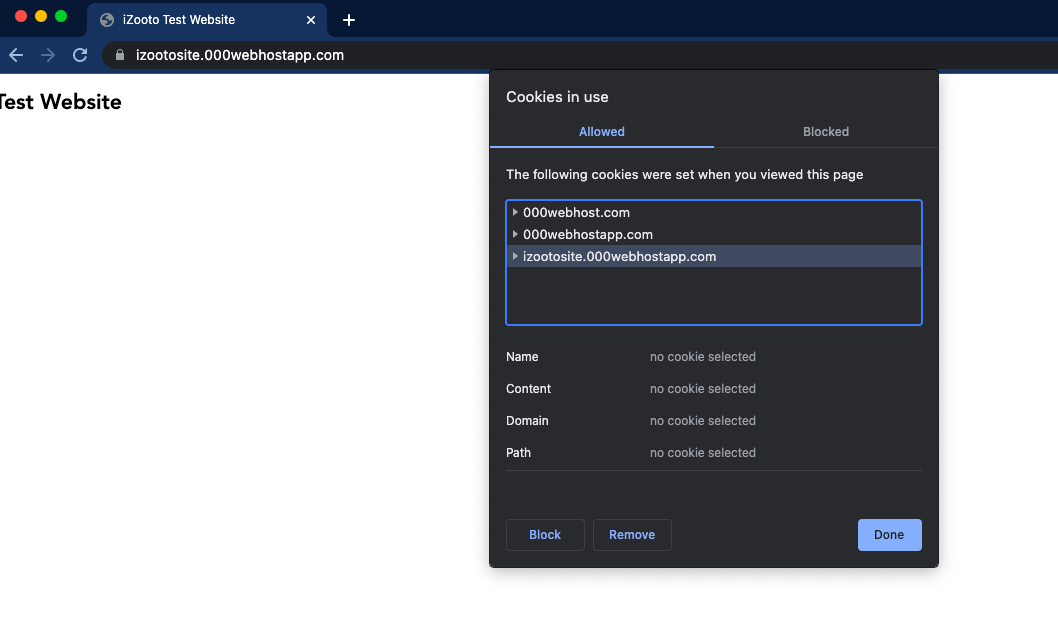Click the Name field value text

click(702, 357)
